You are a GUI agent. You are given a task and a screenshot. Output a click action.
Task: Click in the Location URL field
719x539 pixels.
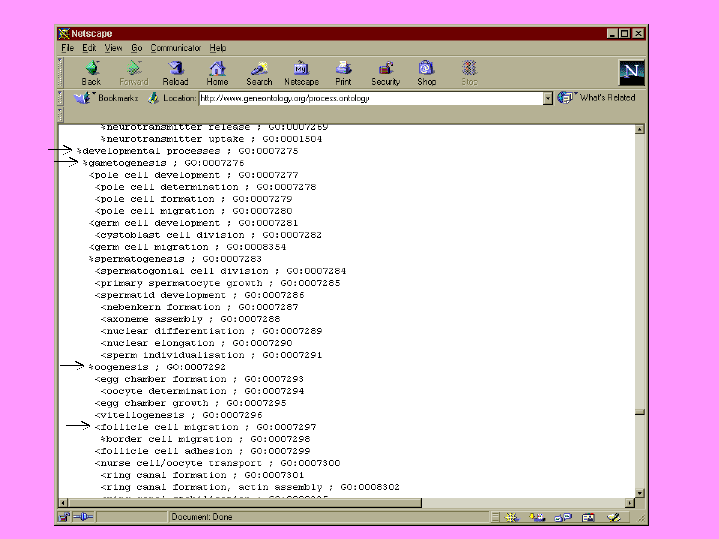[x=370, y=98]
